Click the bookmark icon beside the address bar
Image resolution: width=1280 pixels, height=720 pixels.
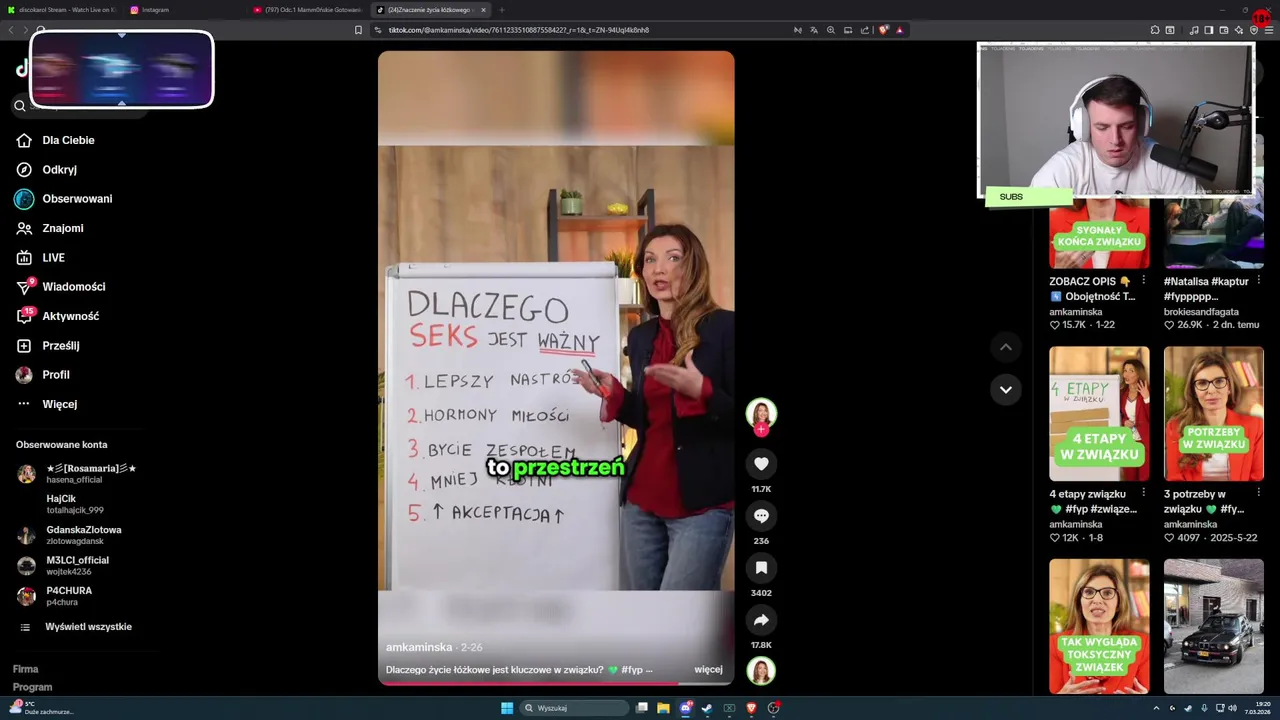(359, 30)
